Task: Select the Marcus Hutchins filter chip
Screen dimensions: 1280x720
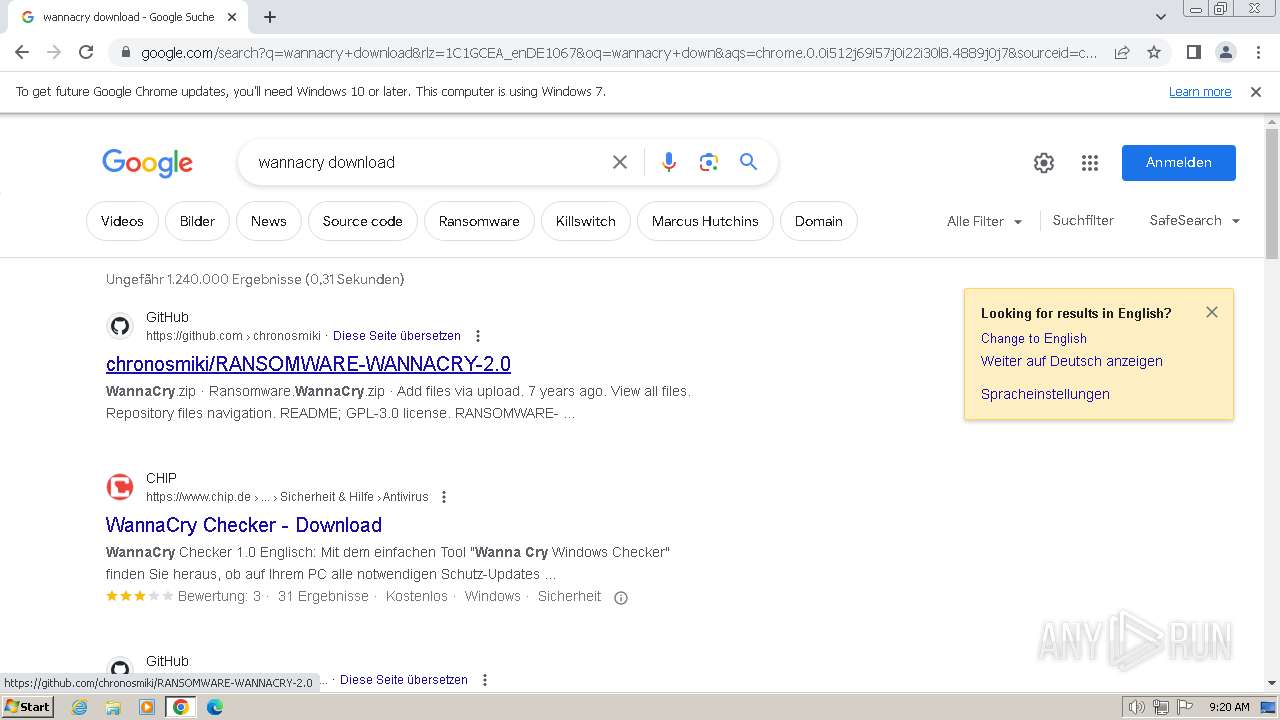Action: 705,221
